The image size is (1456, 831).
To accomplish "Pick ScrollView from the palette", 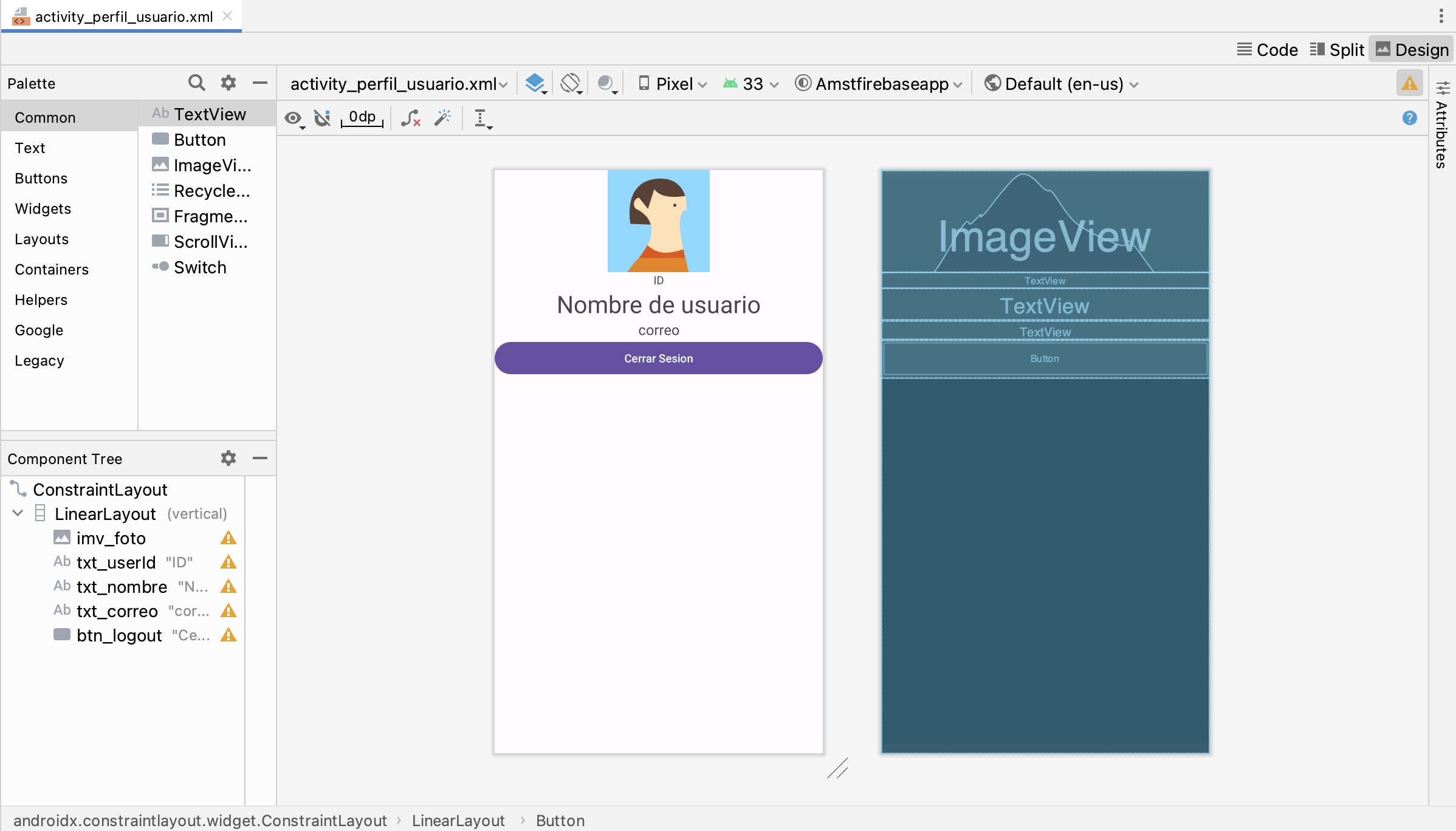I will tap(207, 242).
